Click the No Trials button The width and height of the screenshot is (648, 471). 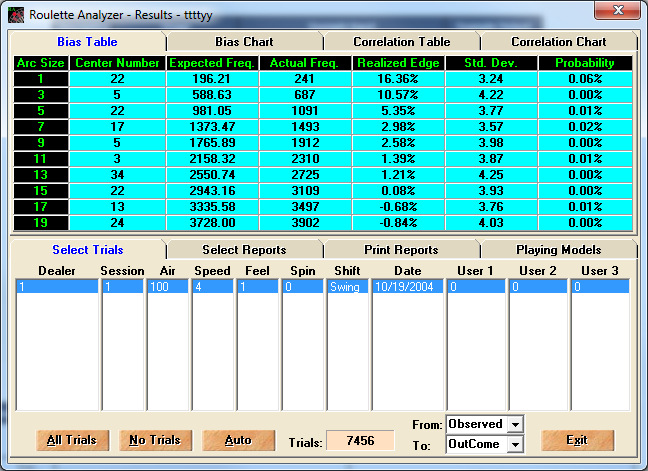click(155, 440)
